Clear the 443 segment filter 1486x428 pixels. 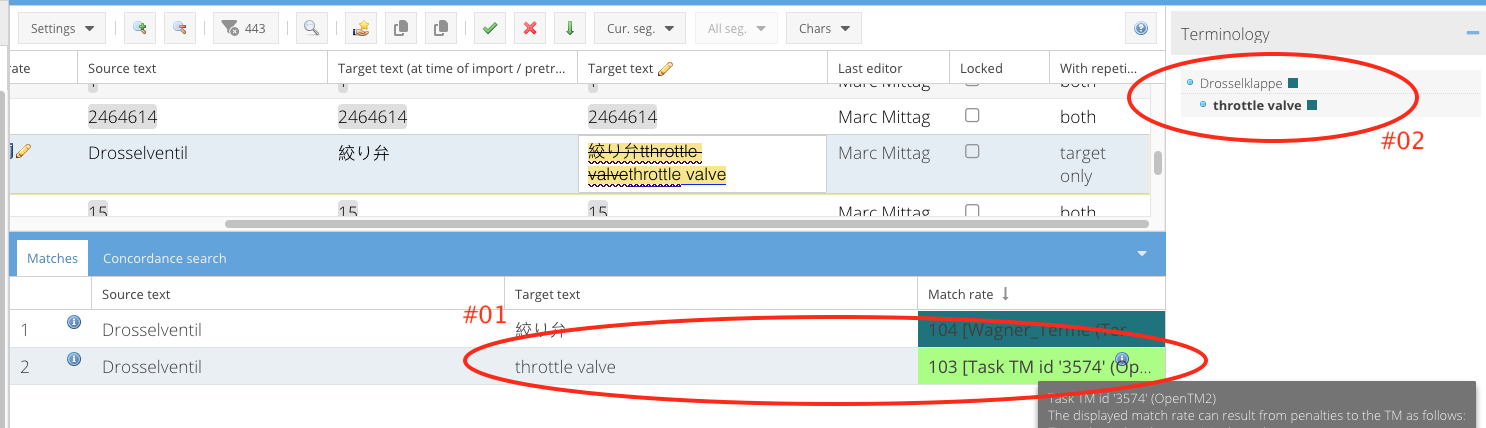tap(245, 29)
